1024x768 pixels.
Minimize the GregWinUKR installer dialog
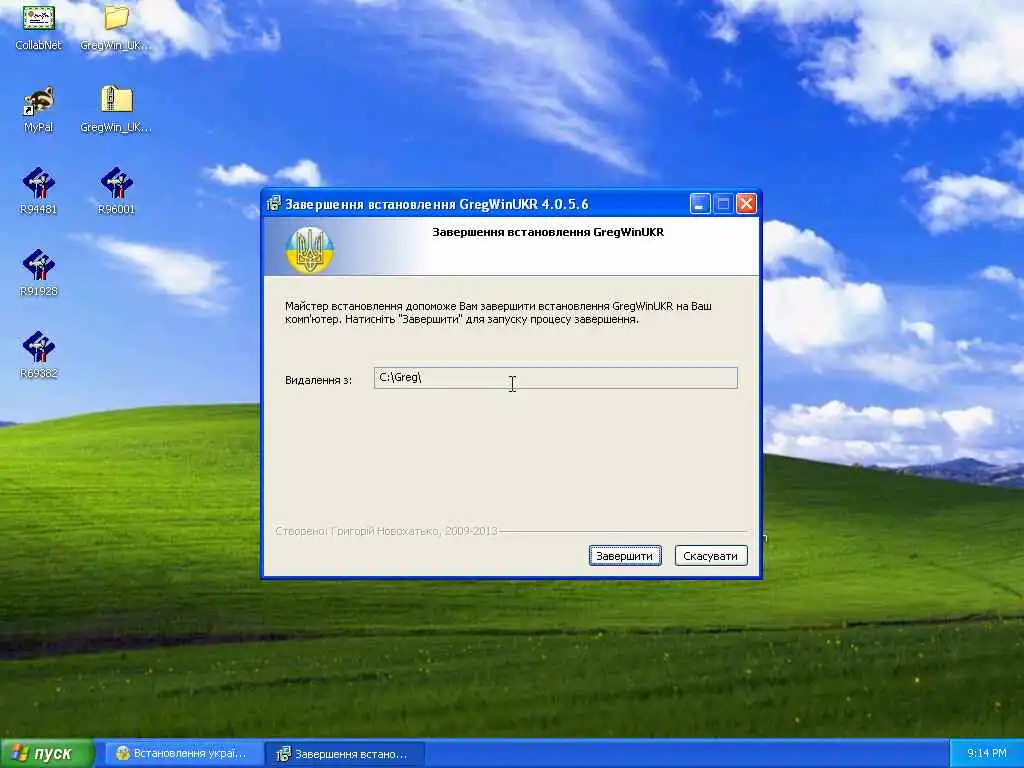click(699, 204)
